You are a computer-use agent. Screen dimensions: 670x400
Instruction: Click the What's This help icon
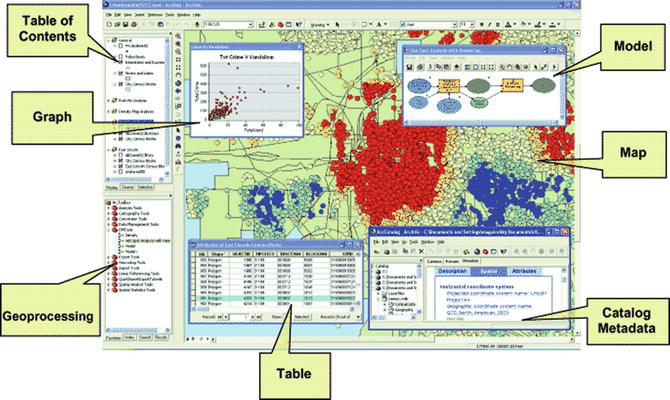(299, 24)
